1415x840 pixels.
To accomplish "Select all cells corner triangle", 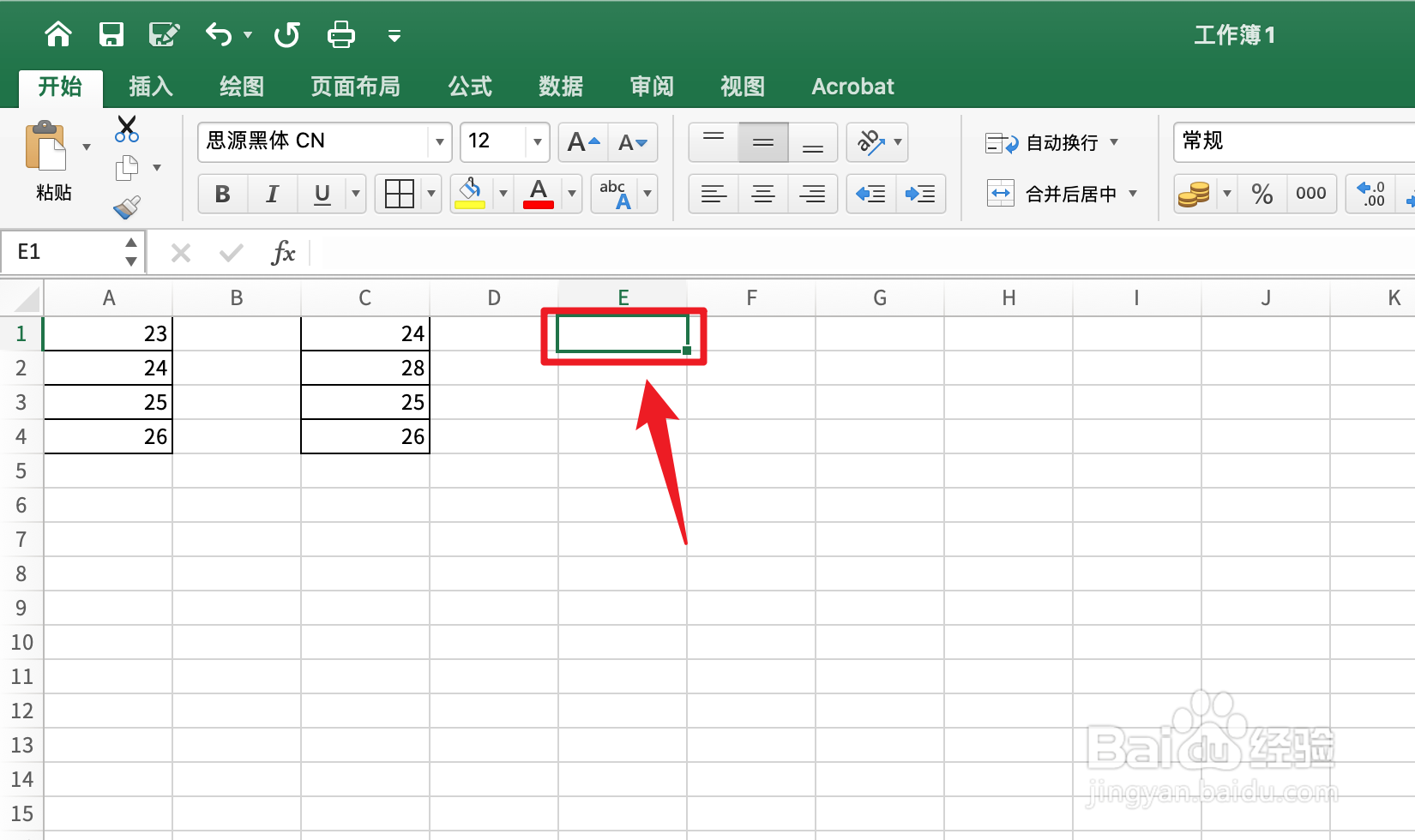I will [27, 298].
